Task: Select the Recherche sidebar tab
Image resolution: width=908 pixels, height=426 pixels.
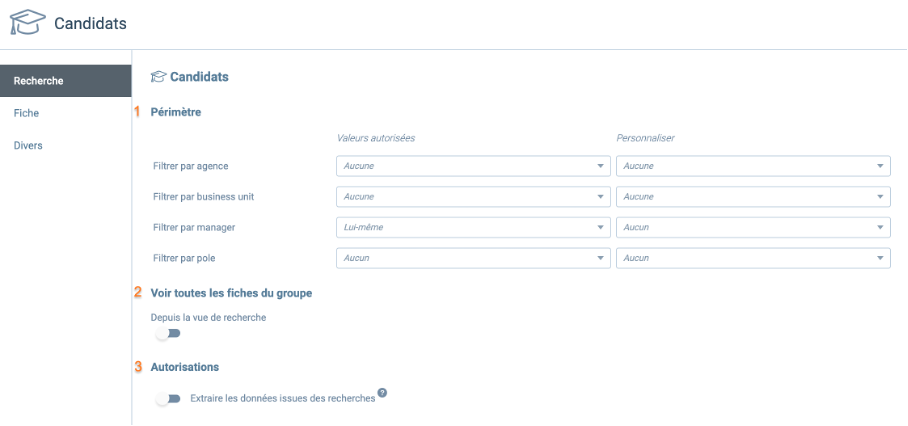Action: pyautogui.click(x=65, y=81)
